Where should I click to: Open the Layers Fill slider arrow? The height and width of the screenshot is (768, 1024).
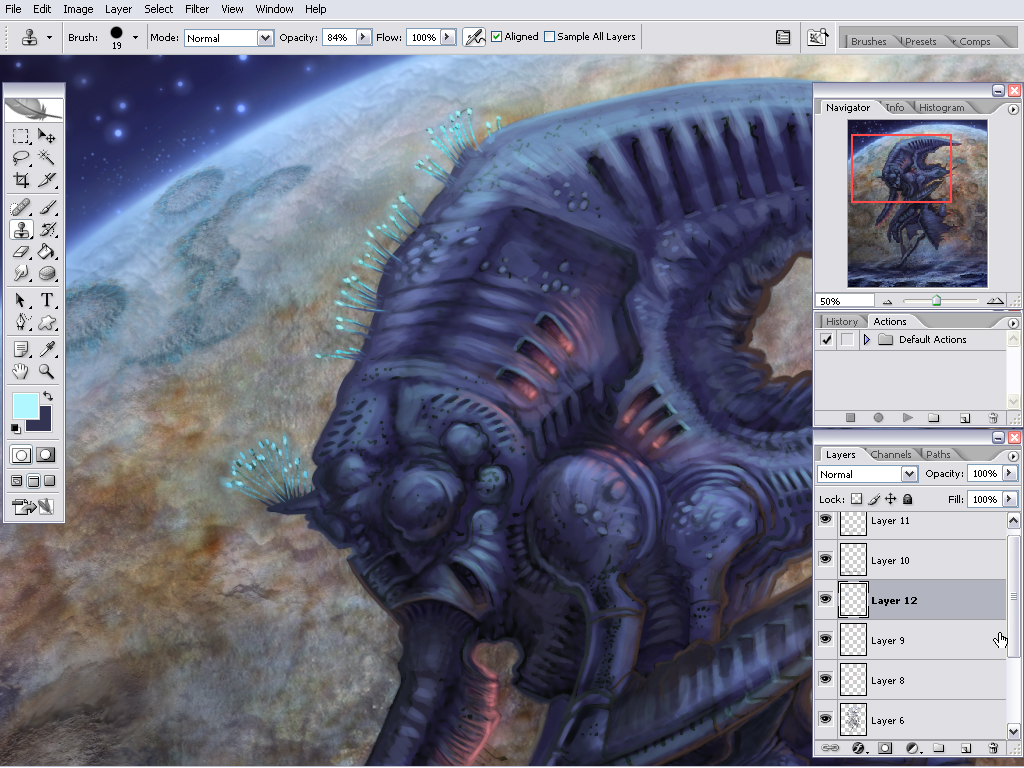[1009, 500]
